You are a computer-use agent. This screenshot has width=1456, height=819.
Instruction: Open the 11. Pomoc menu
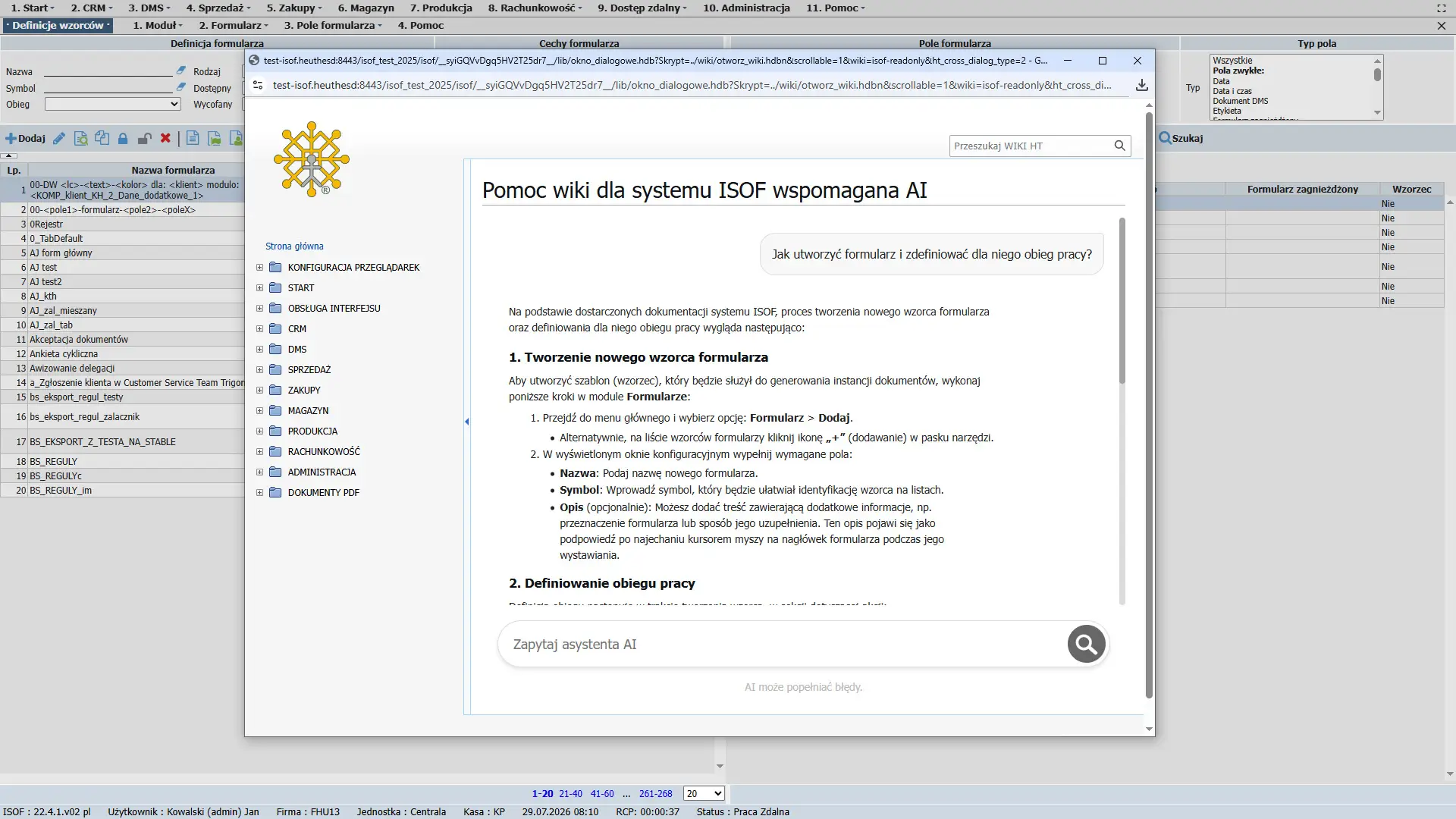coord(836,8)
